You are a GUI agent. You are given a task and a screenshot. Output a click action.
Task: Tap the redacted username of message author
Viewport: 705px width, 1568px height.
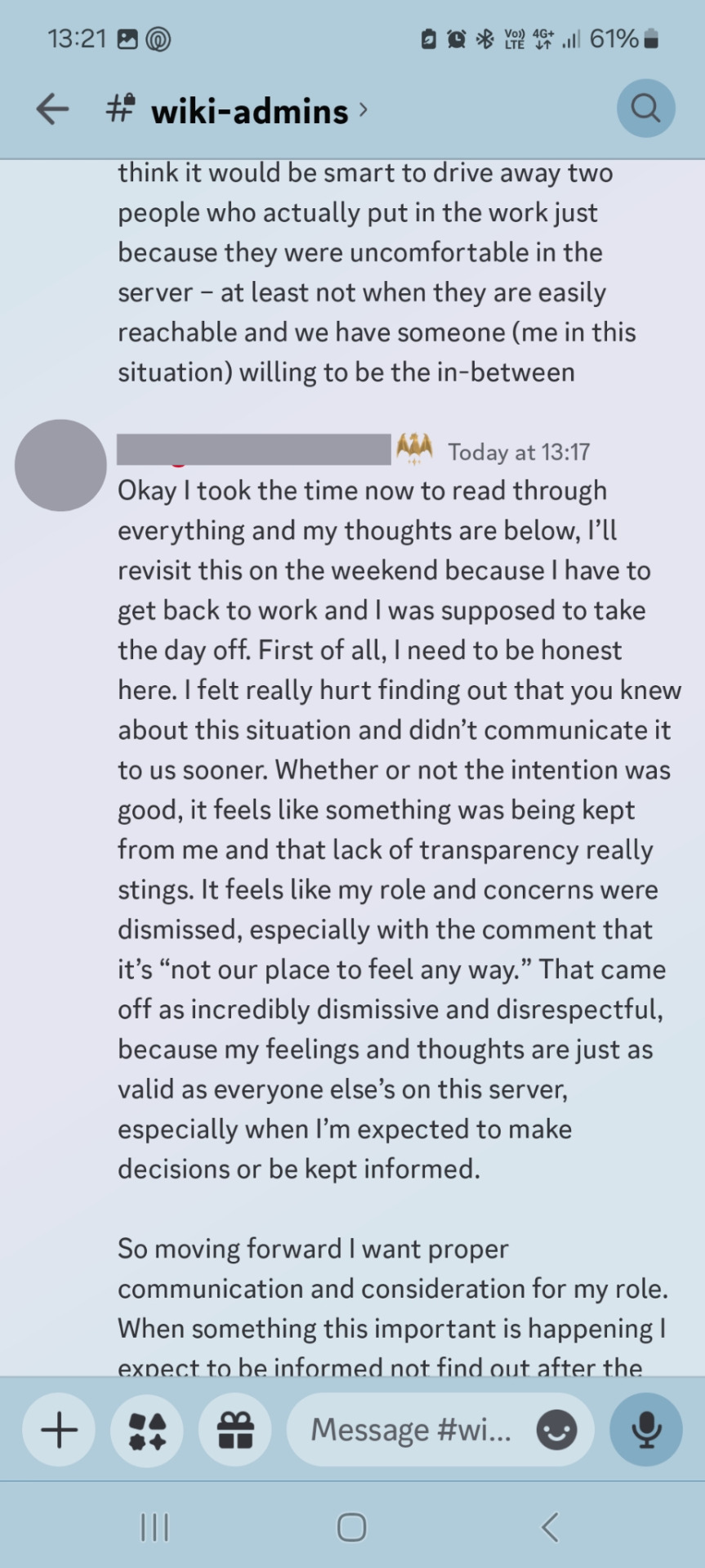[254, 449]
